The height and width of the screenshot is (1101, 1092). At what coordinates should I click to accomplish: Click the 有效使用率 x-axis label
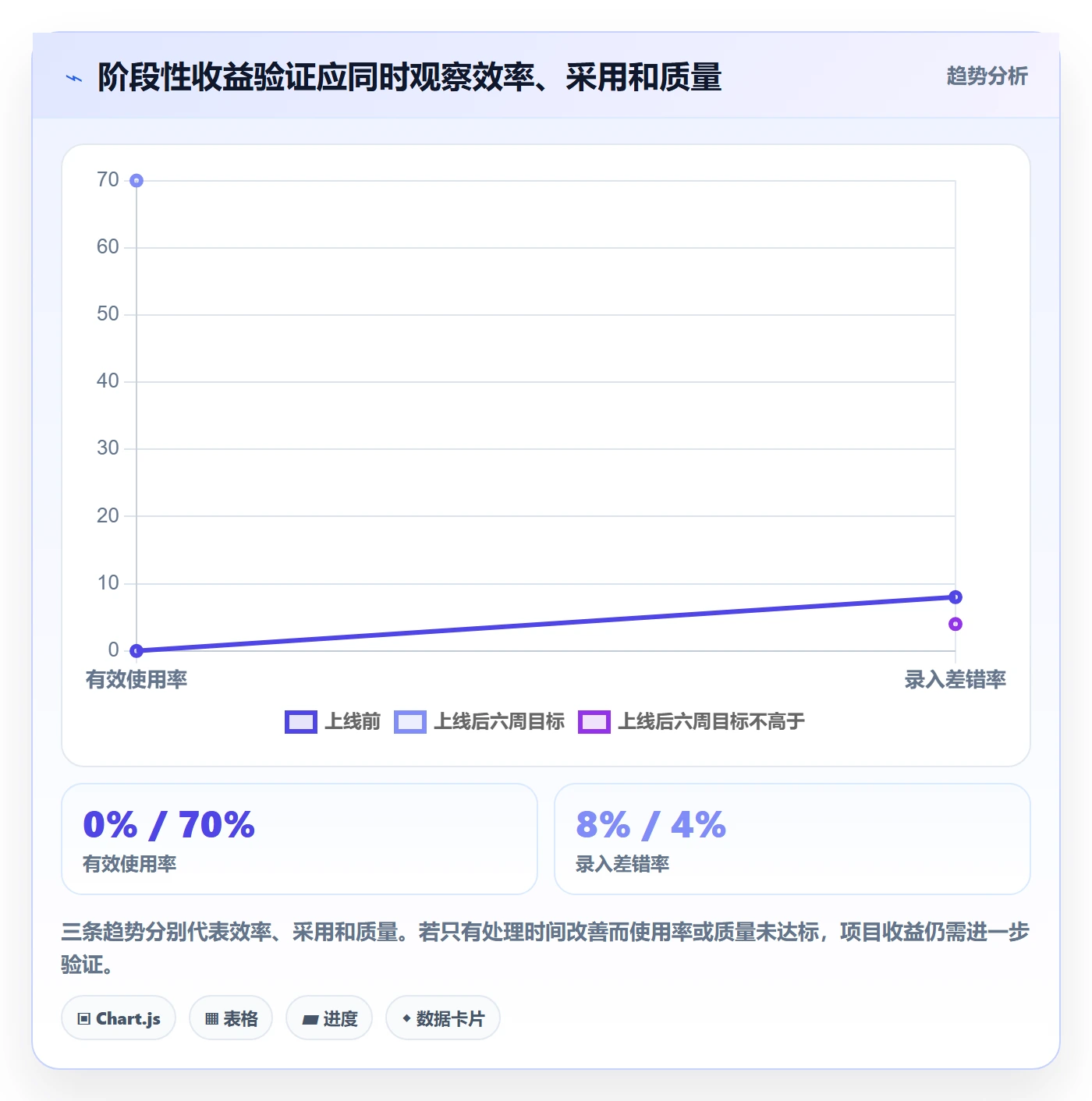pos(136,679)
